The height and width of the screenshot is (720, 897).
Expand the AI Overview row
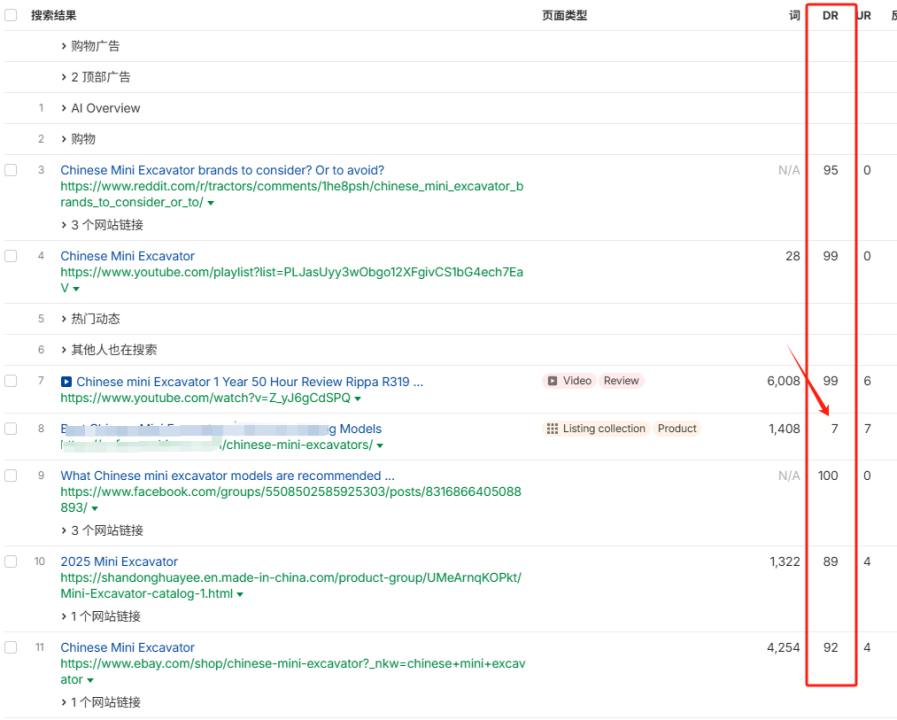tap(101, 108)
